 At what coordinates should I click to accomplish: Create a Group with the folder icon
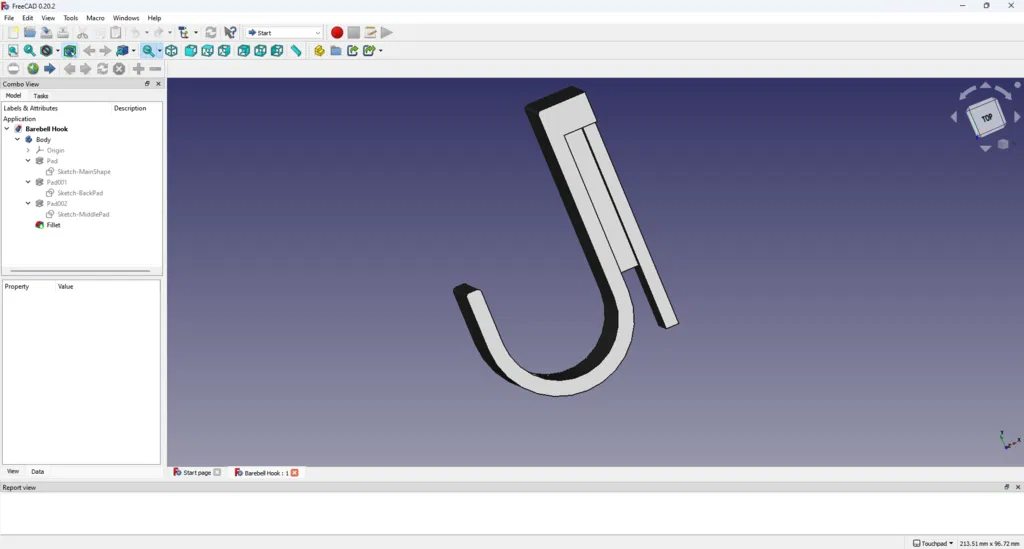pos(336,51)
